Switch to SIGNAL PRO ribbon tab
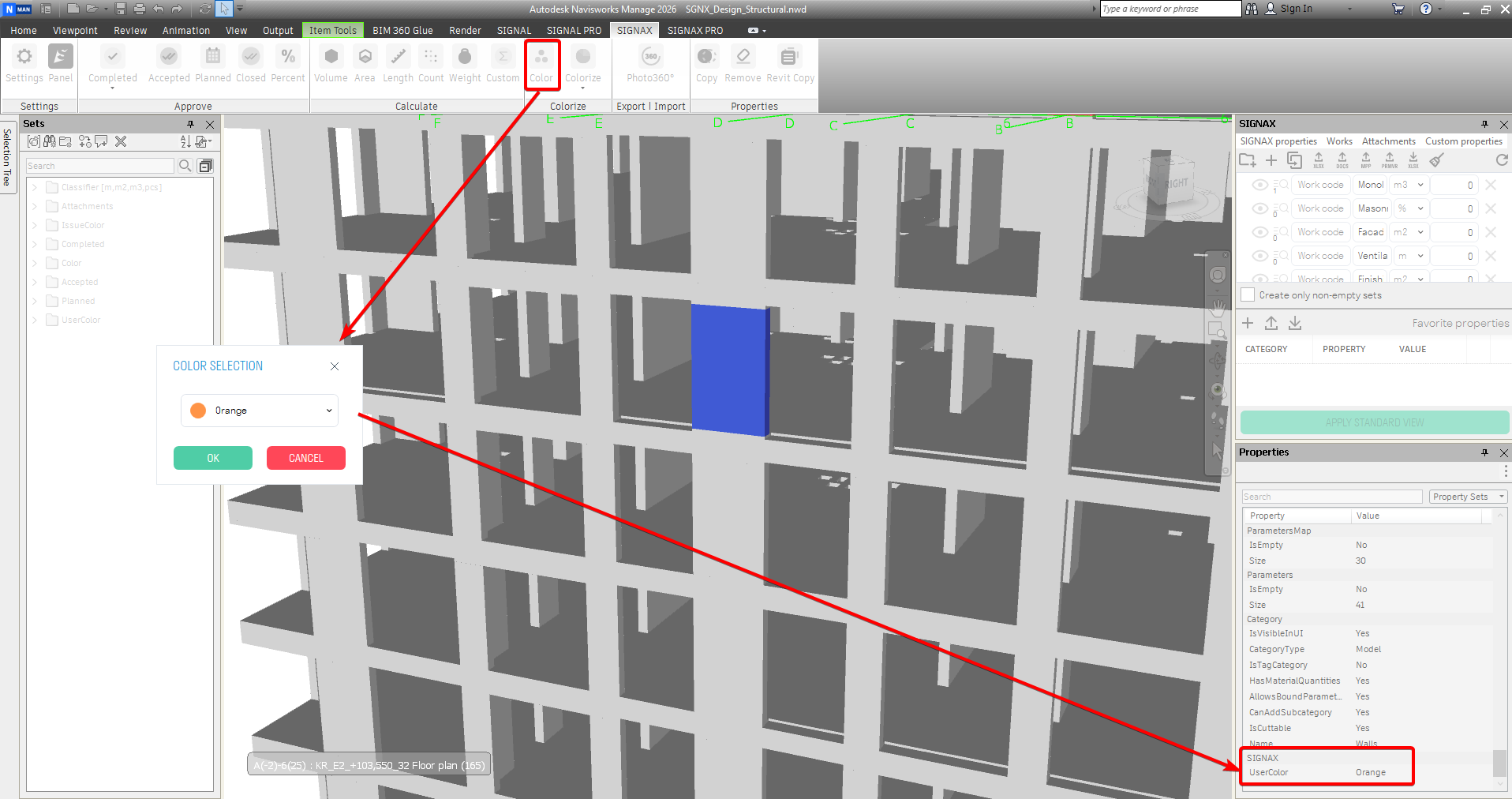This screenshot has height=799, width=1512. [574, 30]
